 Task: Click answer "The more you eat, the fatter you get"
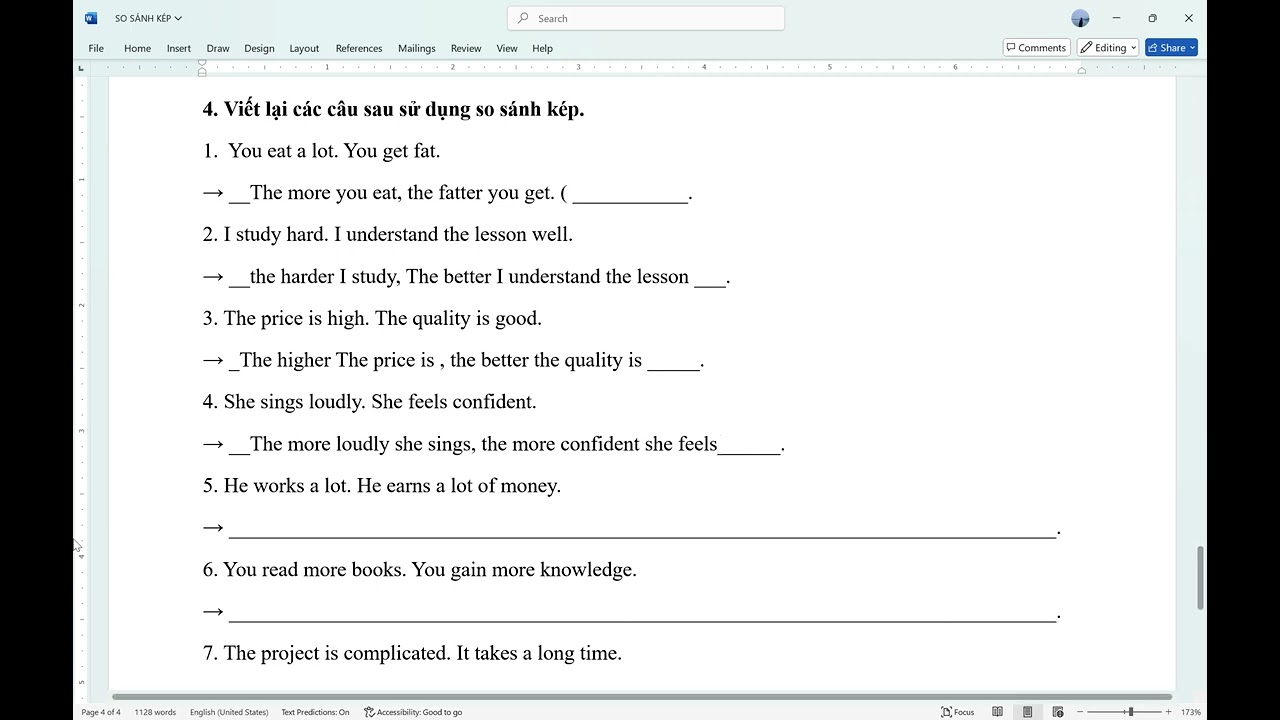click(x=402, y=193)
